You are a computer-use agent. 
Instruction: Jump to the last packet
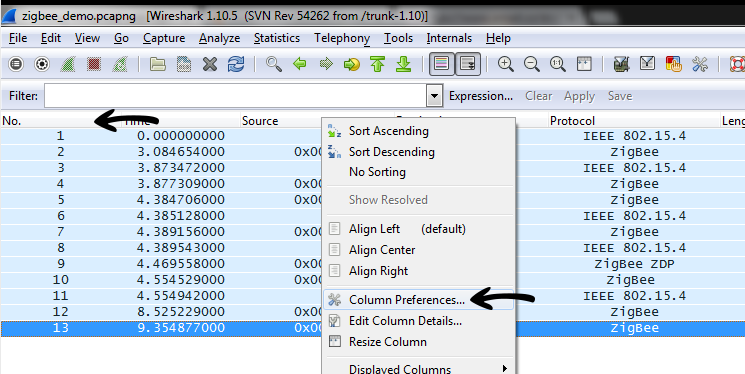(x=403, y=64)
